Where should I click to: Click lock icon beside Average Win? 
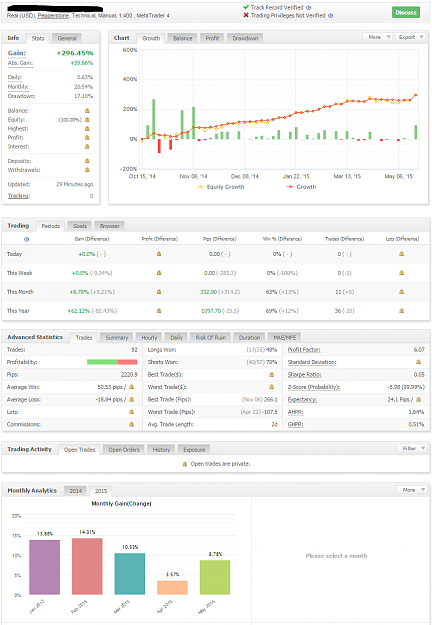pos(132,387)
